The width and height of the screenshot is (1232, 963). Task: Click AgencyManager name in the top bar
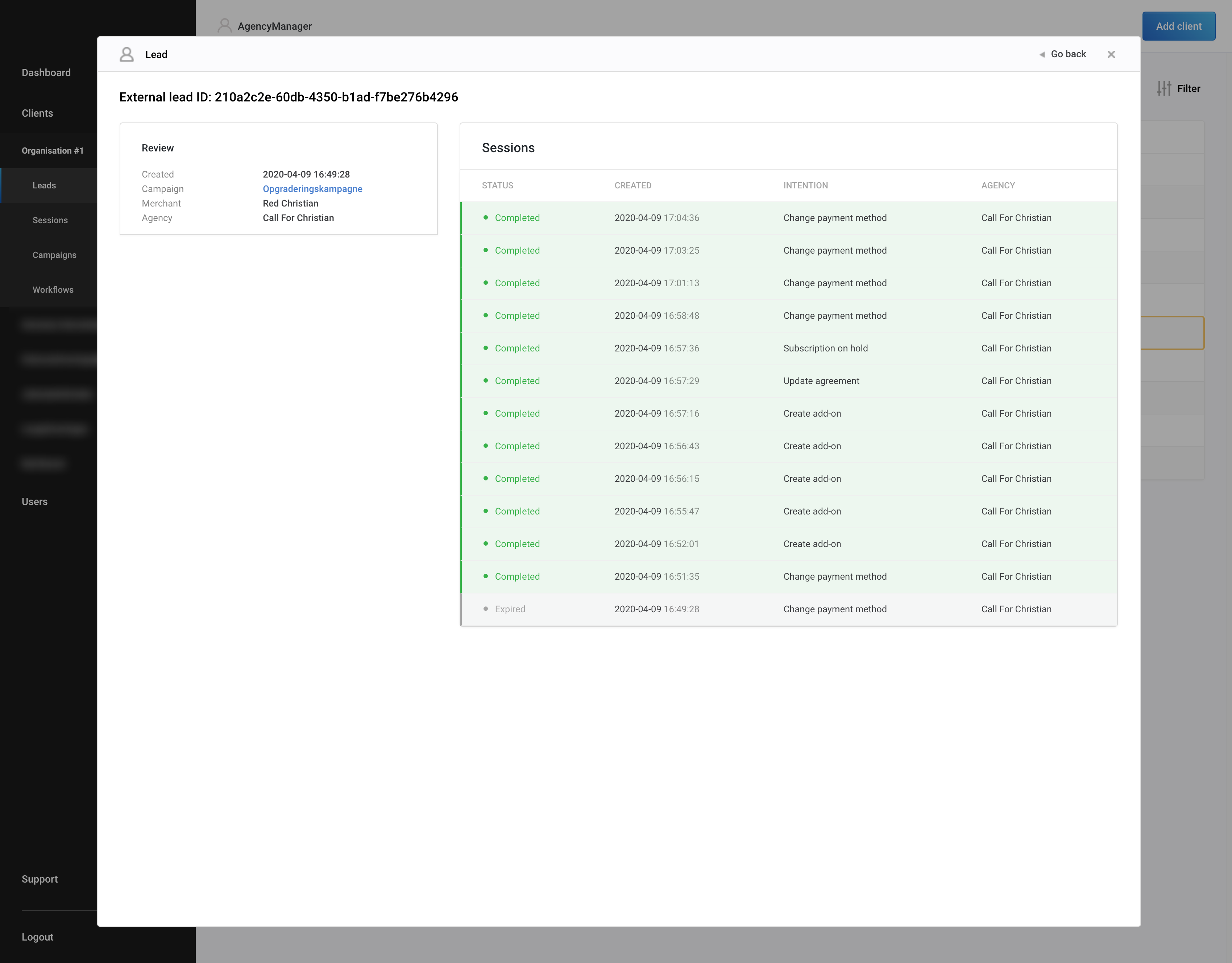(x=275, y=26)
